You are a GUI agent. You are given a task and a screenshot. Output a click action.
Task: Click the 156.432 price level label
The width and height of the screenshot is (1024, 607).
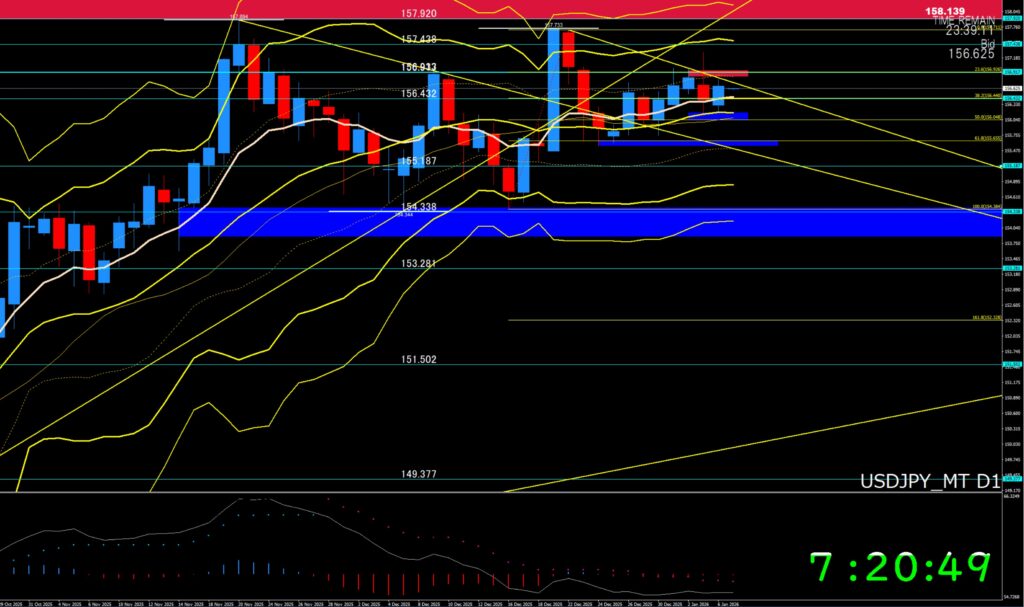pos(420,93)
